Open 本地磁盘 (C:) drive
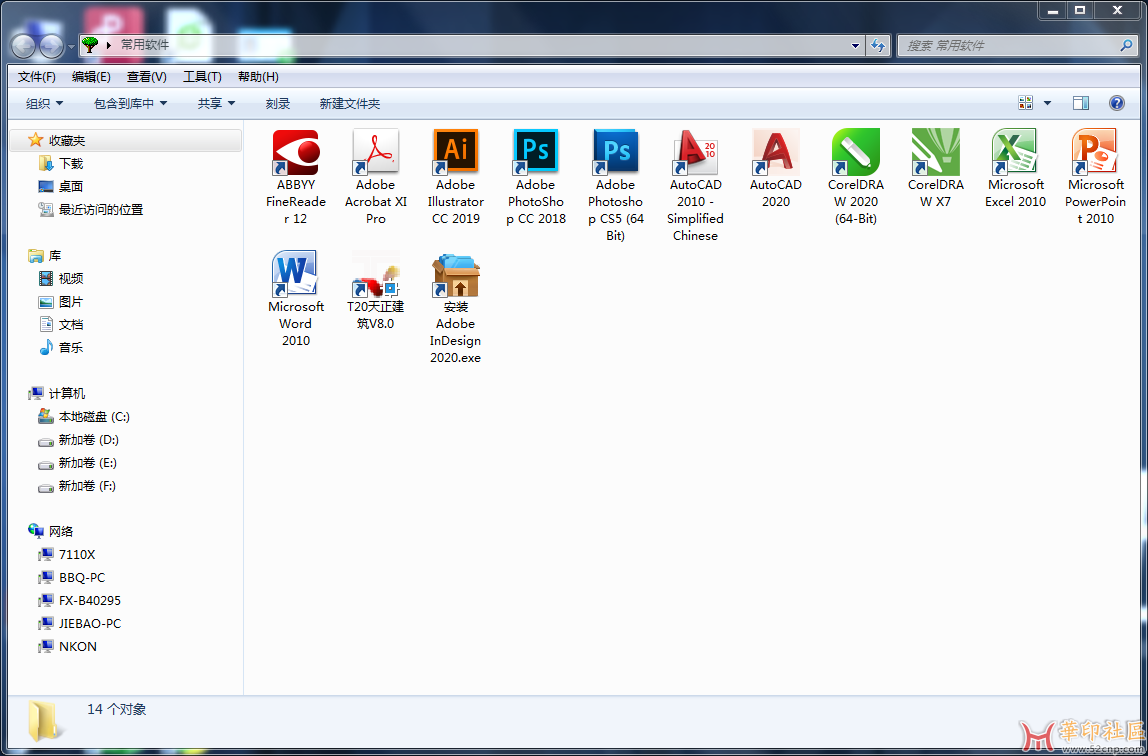This screenshot has width=1148, height=756. point(94,416)
